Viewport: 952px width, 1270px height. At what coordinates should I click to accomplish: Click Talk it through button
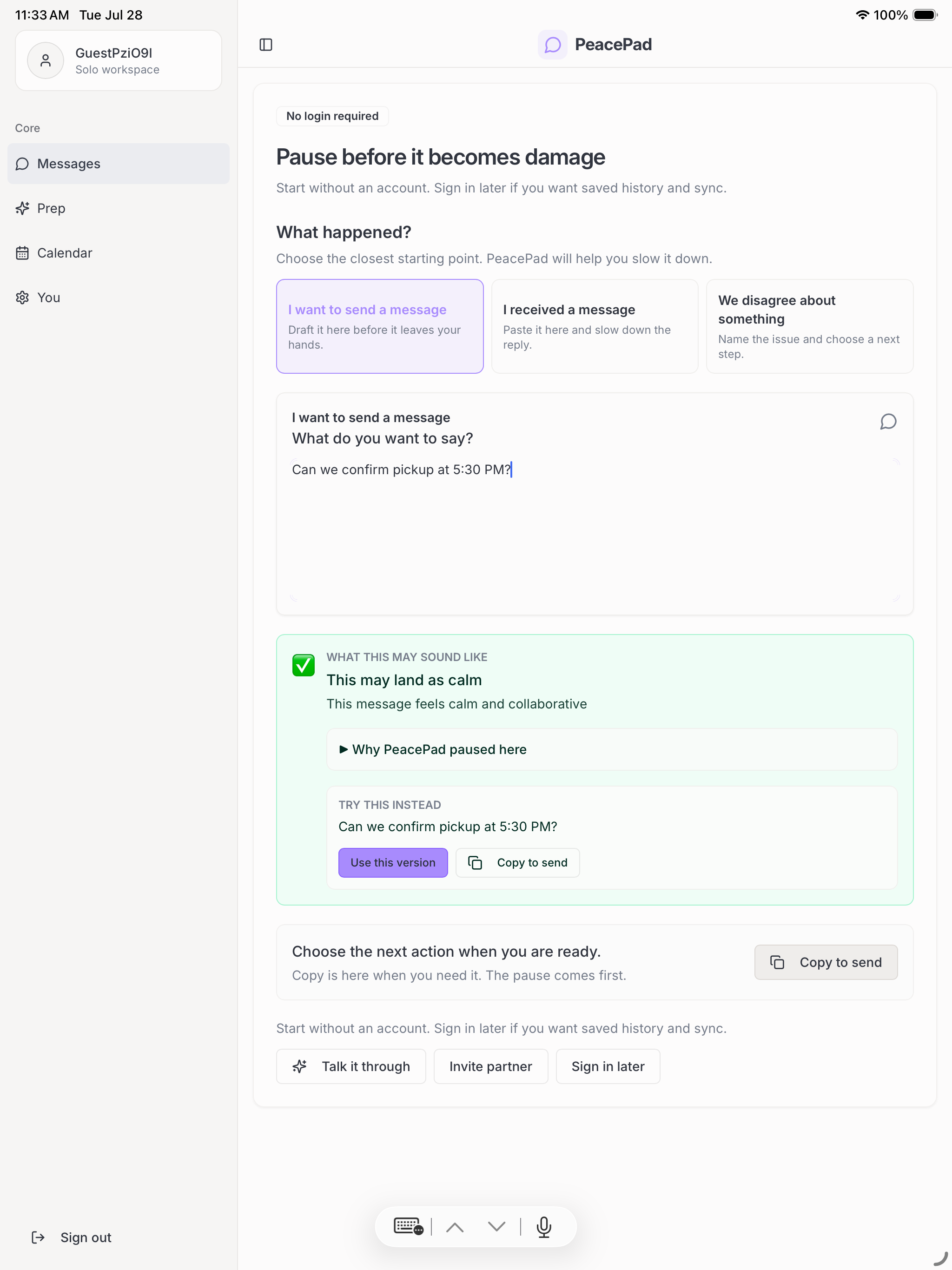click(351, 1066)
